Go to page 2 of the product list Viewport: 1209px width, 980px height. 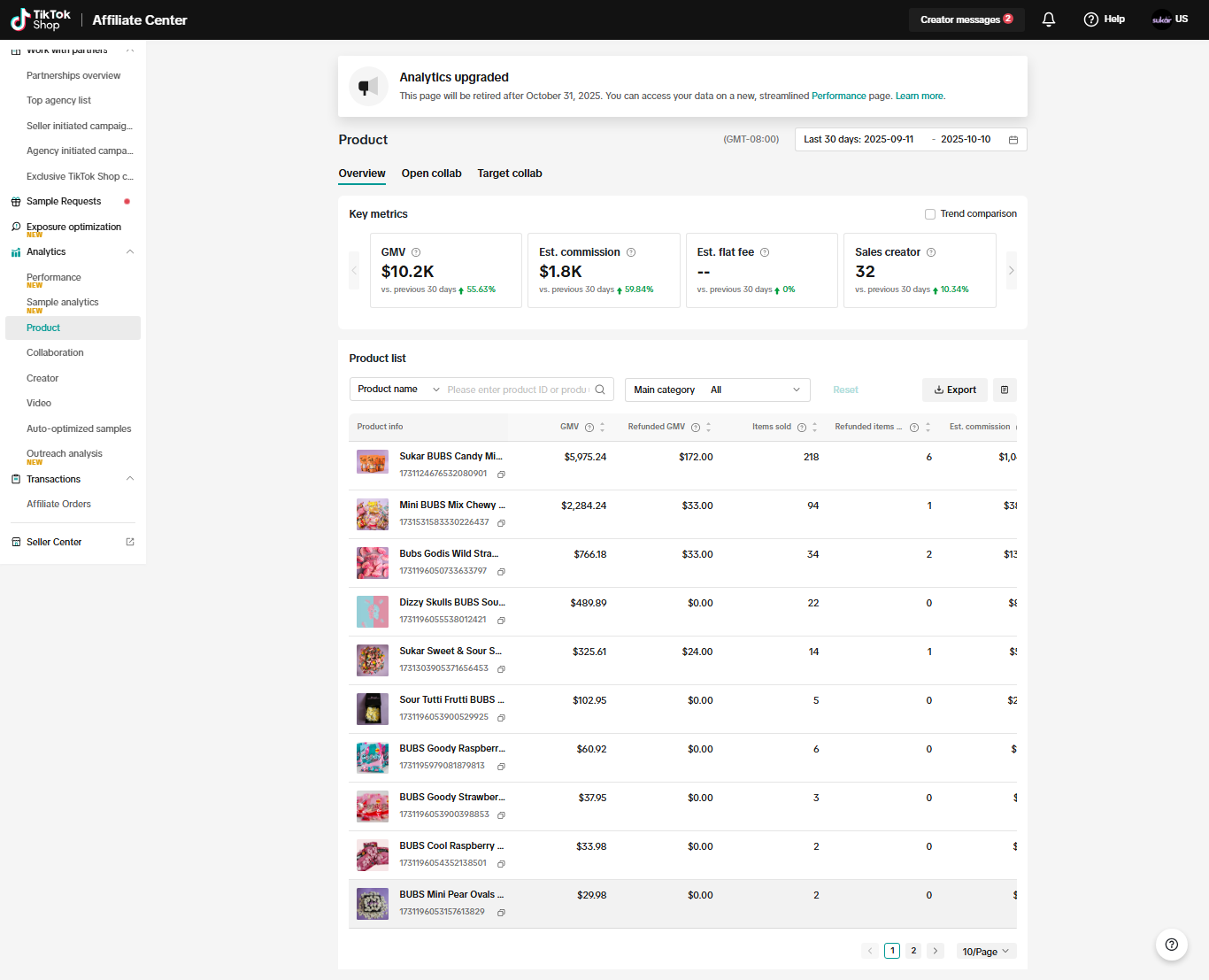pos(913,951)
